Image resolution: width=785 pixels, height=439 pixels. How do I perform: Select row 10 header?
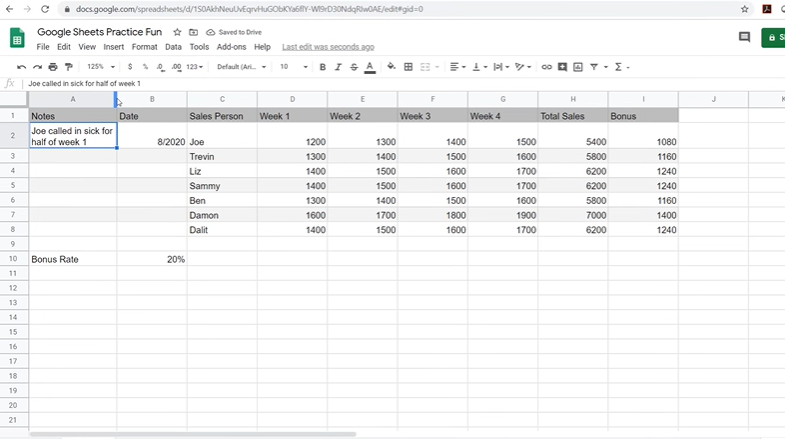pos(13,259)
